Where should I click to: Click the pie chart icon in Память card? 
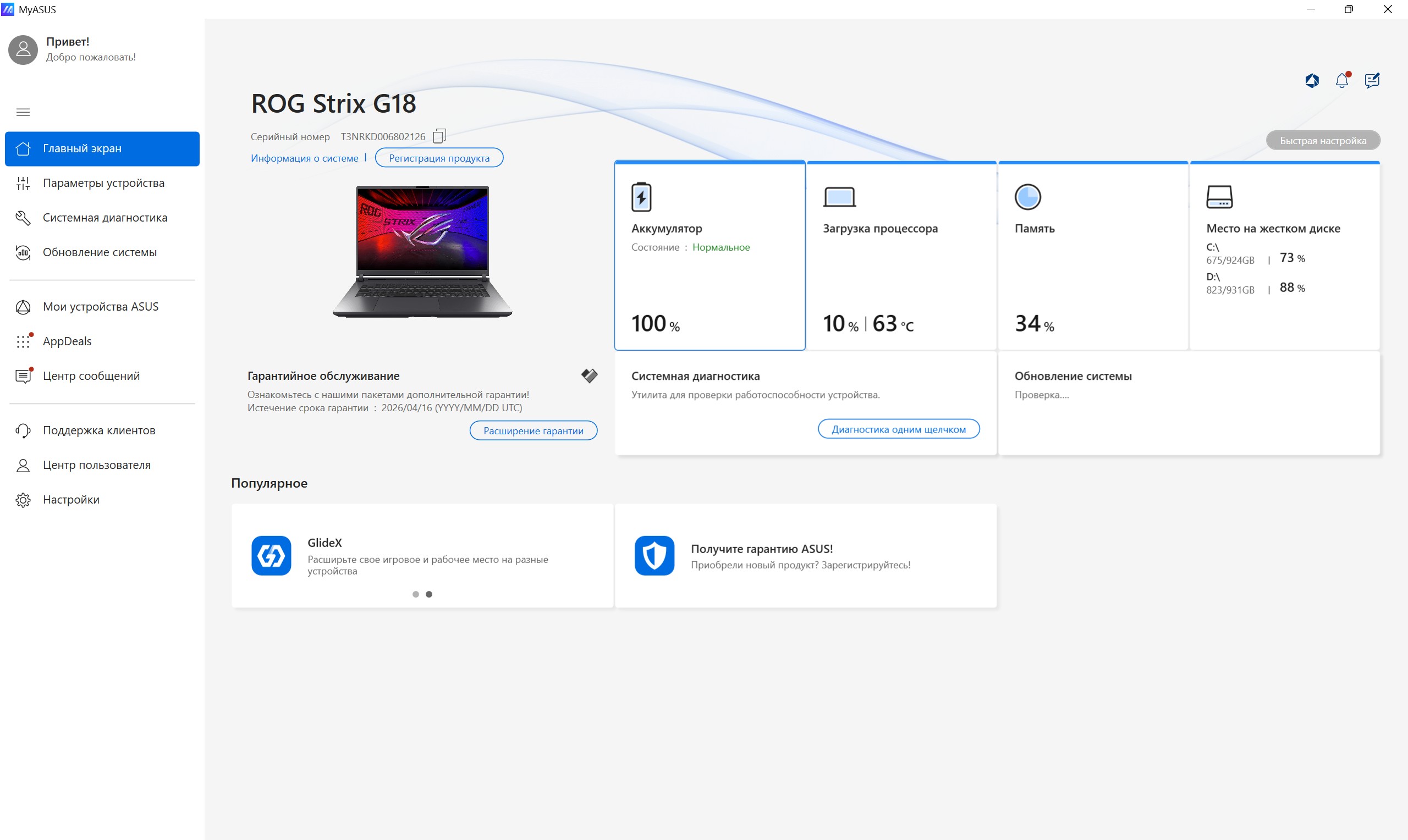pyautogui.click(x=1028, y=197)
